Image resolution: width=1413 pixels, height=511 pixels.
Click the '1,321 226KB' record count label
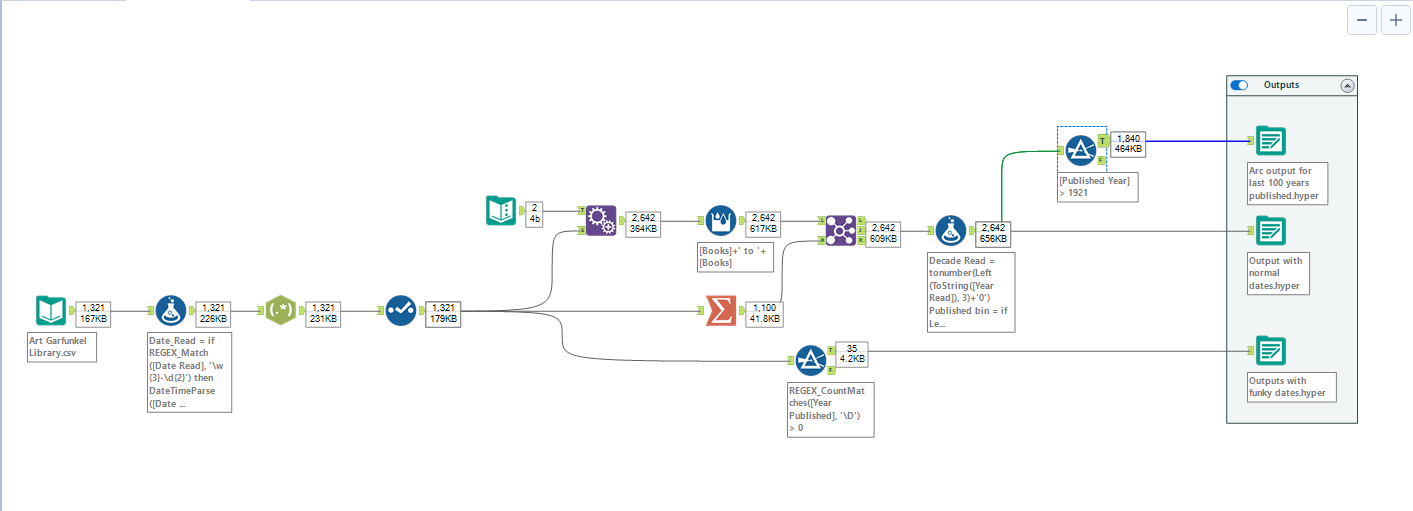[x=213, y=313]
